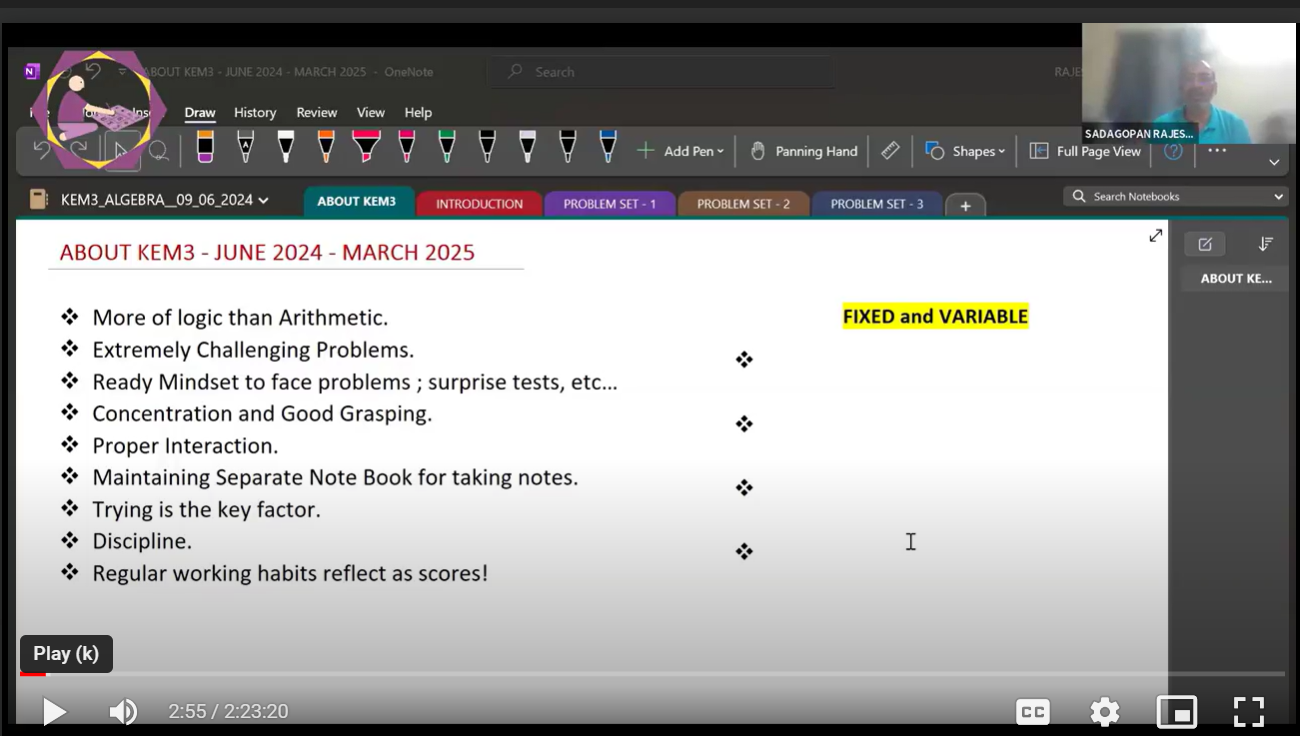1300x736 pixels.
Task: Click the video progress bar
Action: [650, 674]
